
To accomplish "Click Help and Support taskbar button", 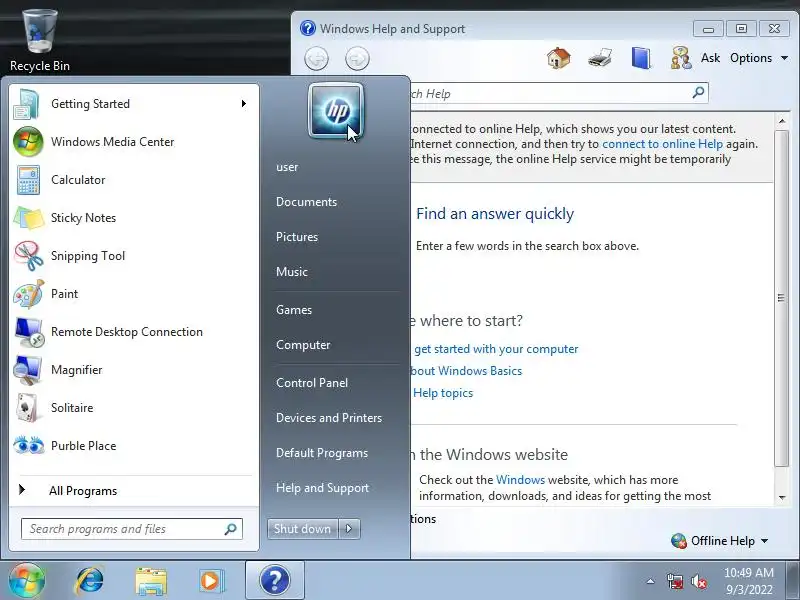I will click(275, 580).
